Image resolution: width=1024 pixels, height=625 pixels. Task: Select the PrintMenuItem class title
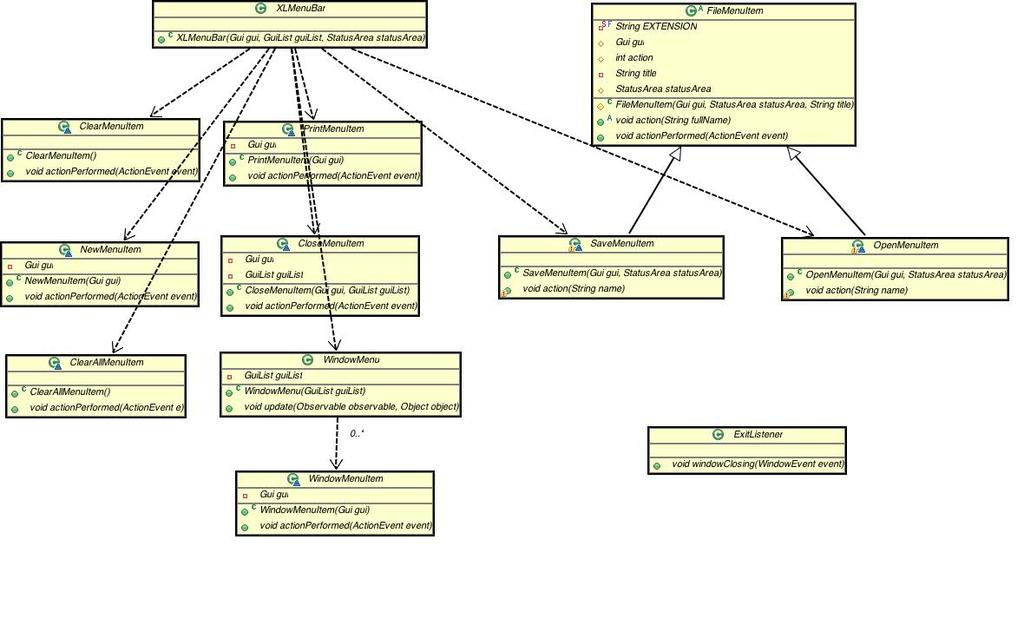coord(334,129)
